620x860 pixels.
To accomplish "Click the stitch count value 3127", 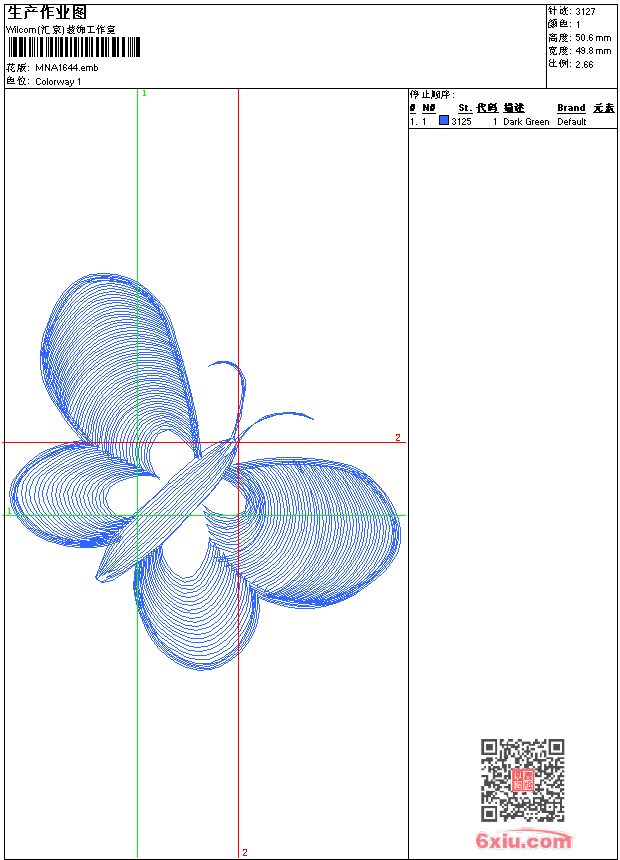I will pyautogui.click(x=585, y=11).
